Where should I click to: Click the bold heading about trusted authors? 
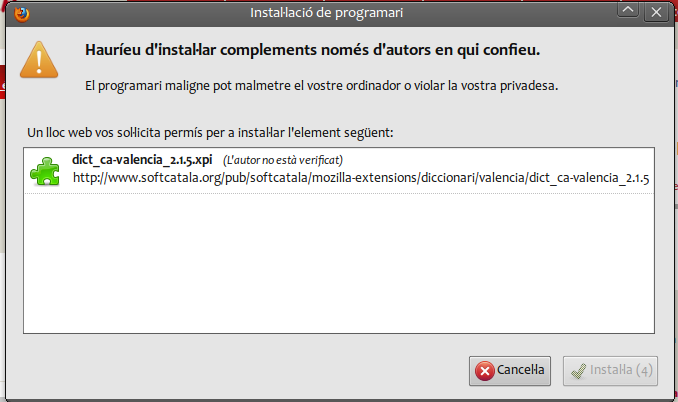tap(313, 50)
